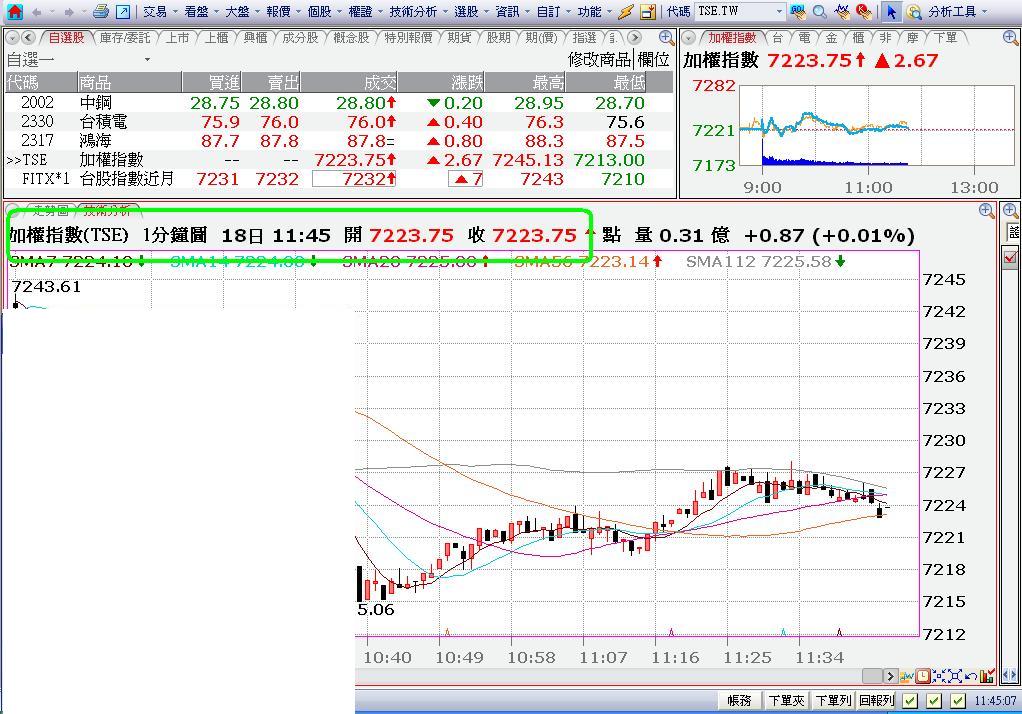This screenshot has height=714, width=1022.
Task: Click the clock icon under the chart
Action: 922,676
